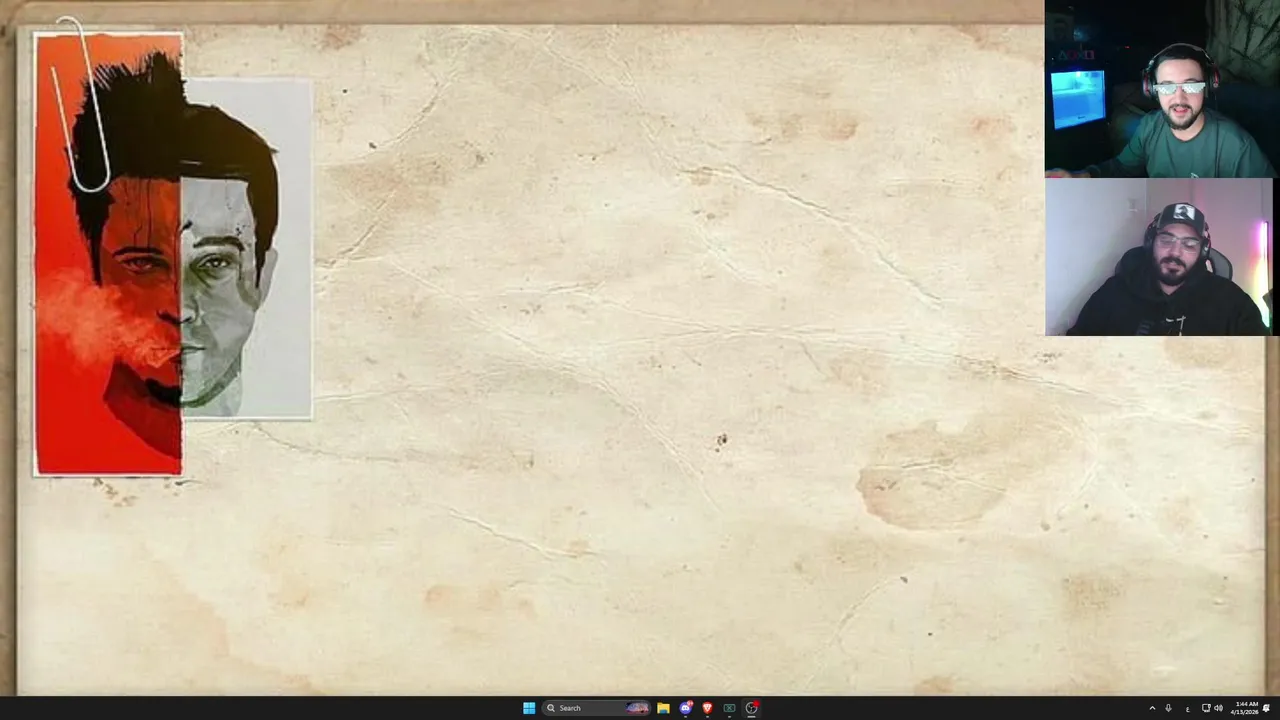Open File Explorer from the taskbar

[x=663, y=708]
